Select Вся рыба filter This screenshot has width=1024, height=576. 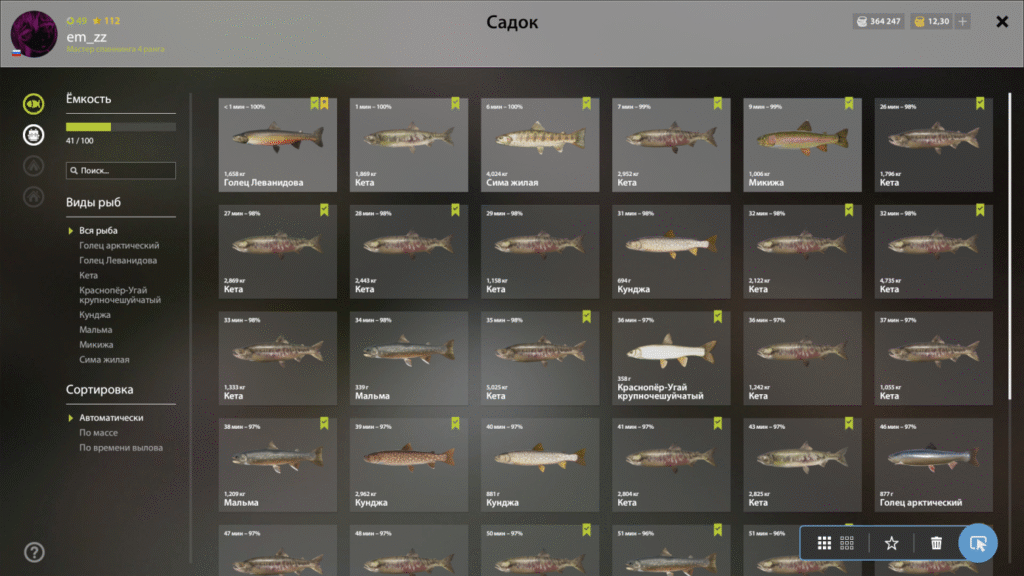pyautogui.click(x=98, y=231)
